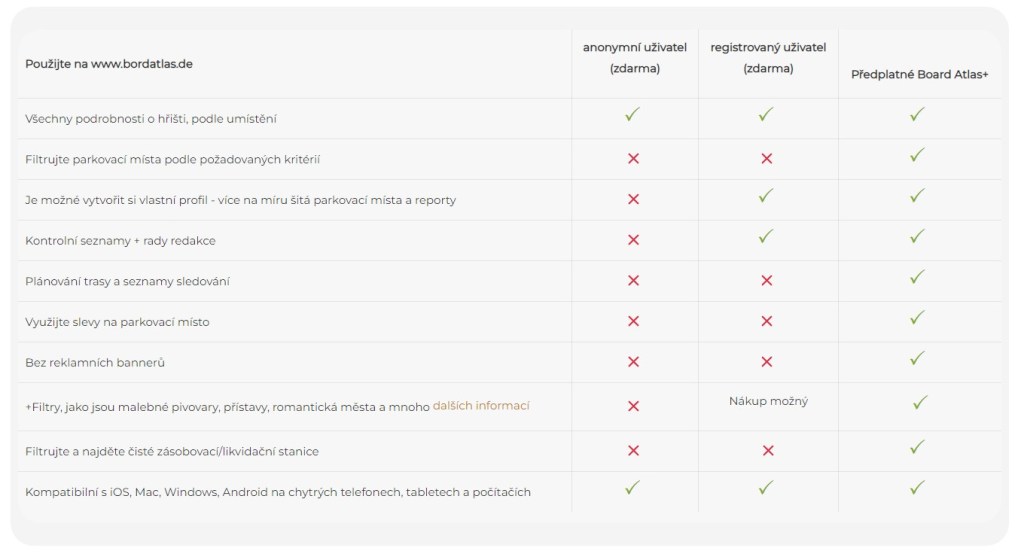Click green checkmark for anonymous user playground details
The height and width of the screenshot is (560, 1024).
click(632, 115)
